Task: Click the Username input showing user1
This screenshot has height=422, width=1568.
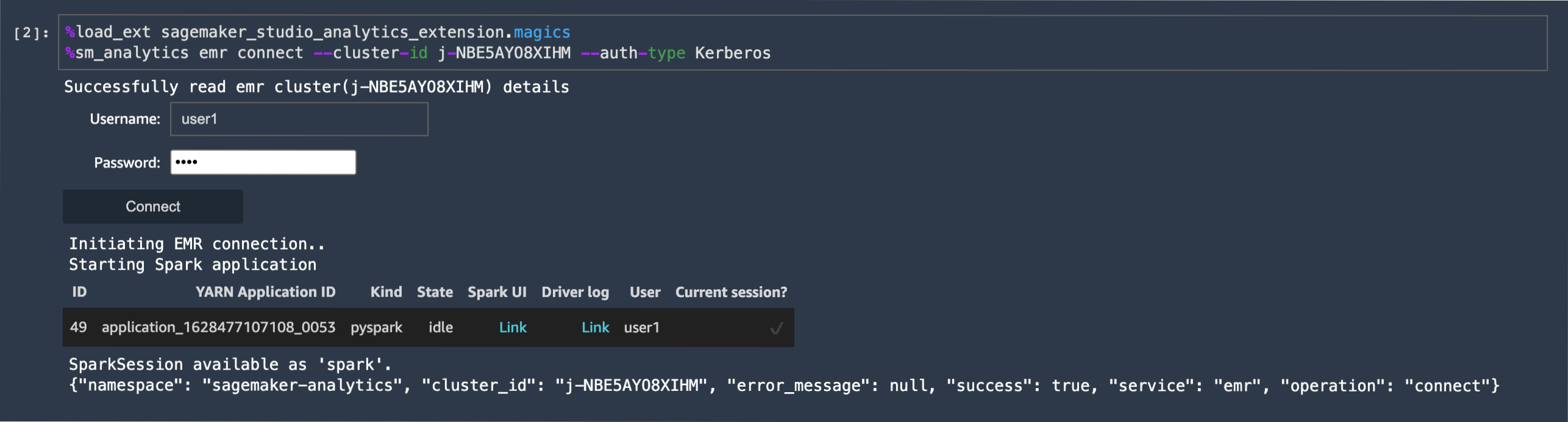Action: (298, 119)
